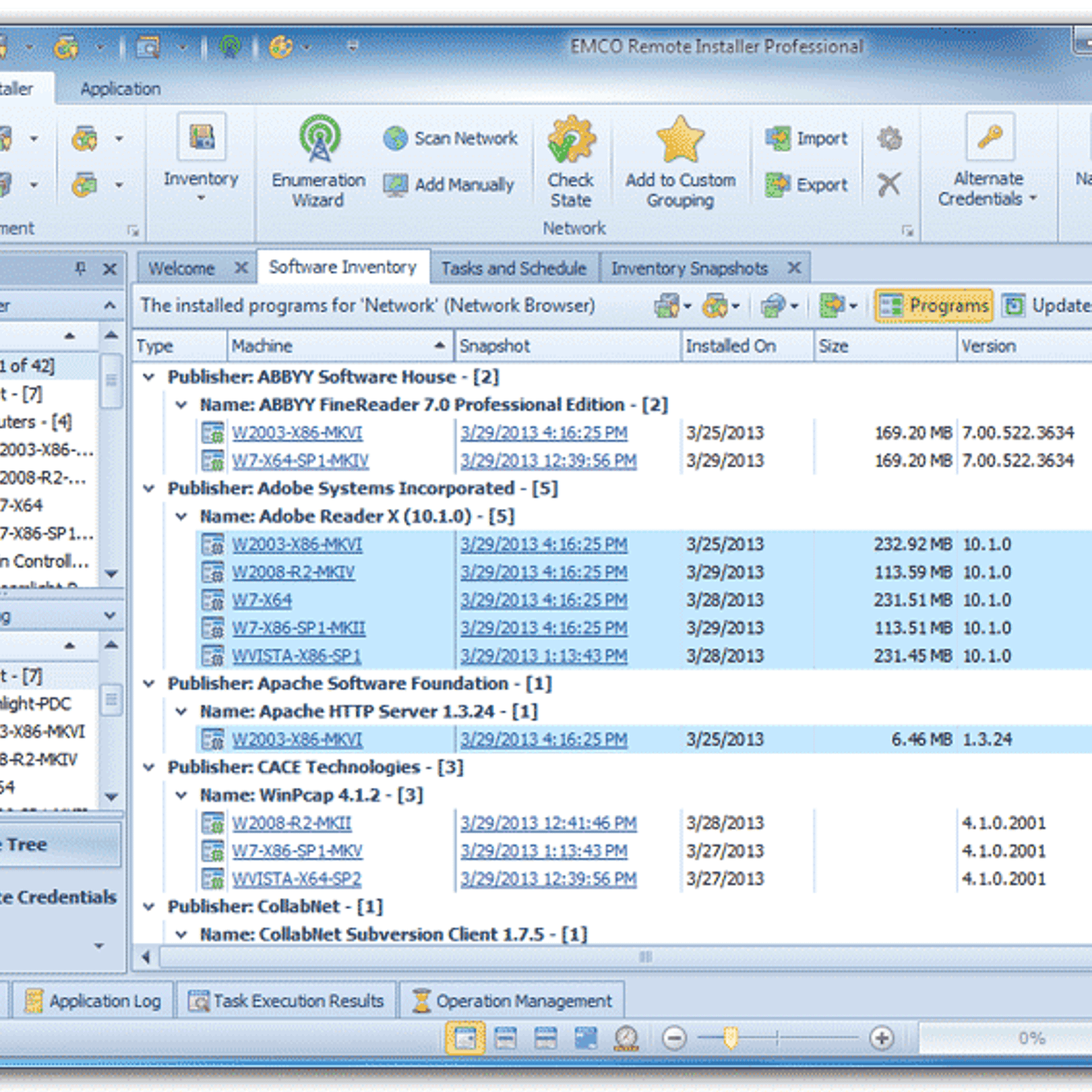Viewport: 1092px width, 1092px height.
Task: Launch the Enumeration Wizard
Action: tap(318, 161)
